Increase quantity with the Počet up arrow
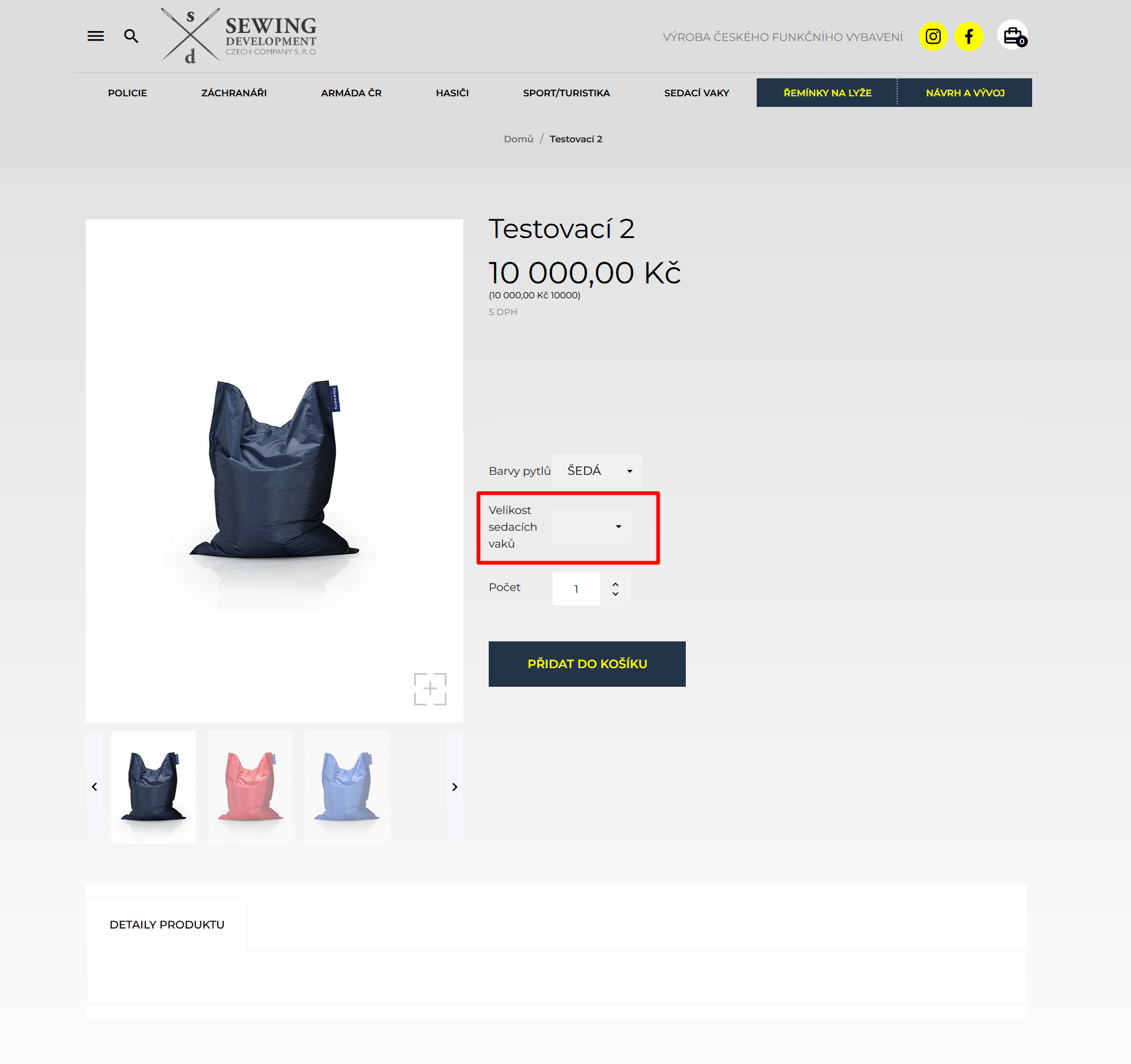The image size is (1131, 1064). coord(616,584)
